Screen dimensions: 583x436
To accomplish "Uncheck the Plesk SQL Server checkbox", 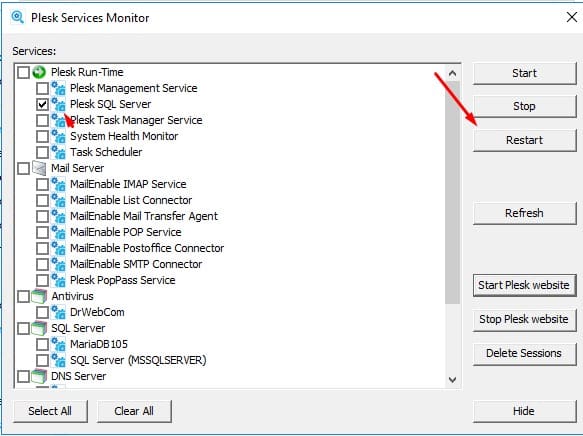I will tap(42, 104).
